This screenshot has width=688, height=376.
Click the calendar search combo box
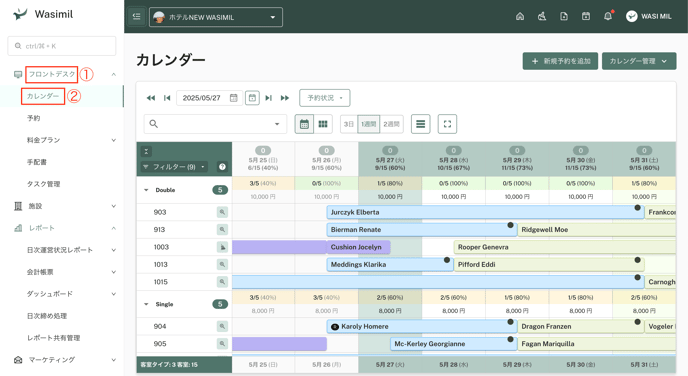215,124
